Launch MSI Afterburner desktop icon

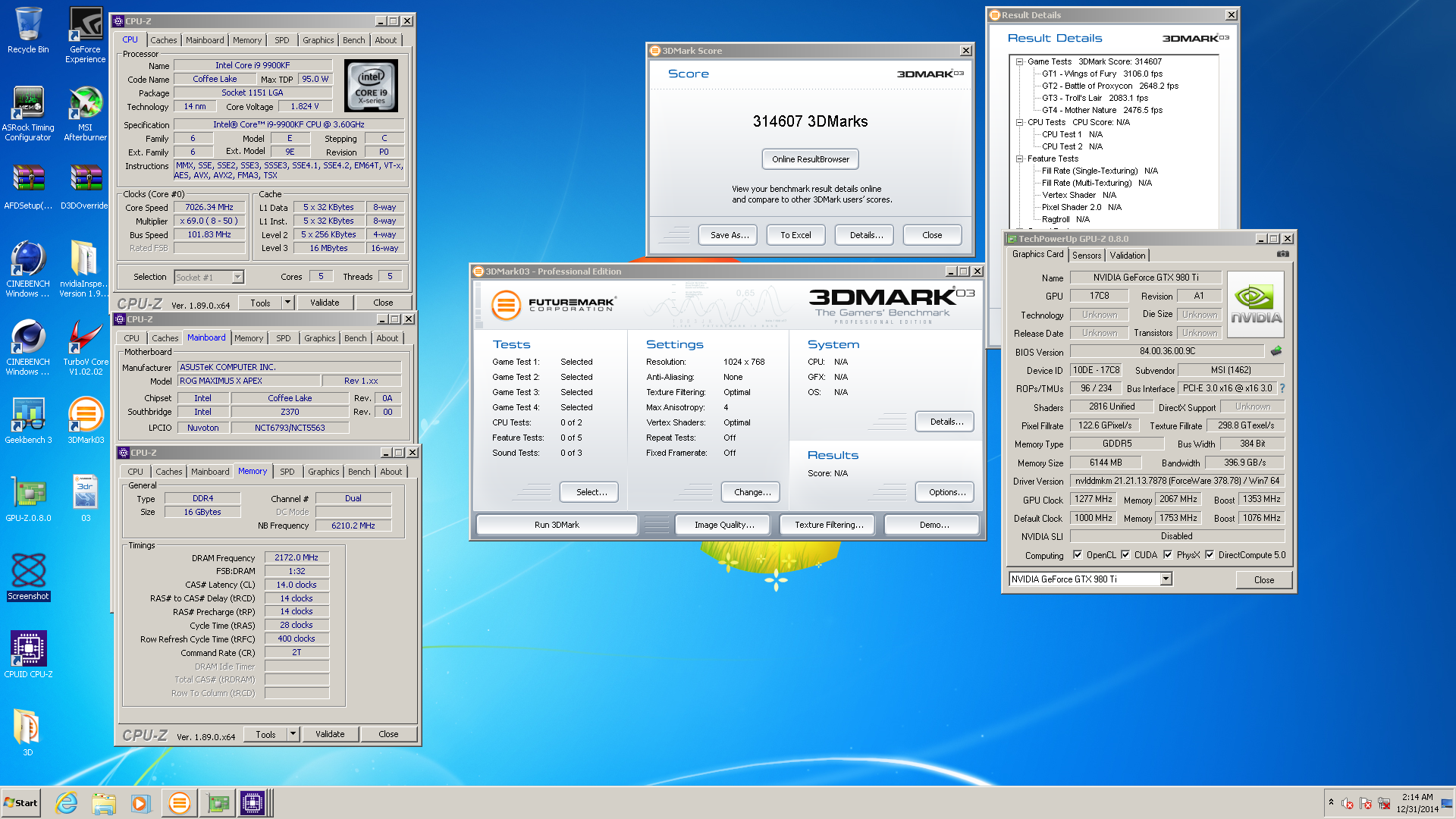[86, 112]
